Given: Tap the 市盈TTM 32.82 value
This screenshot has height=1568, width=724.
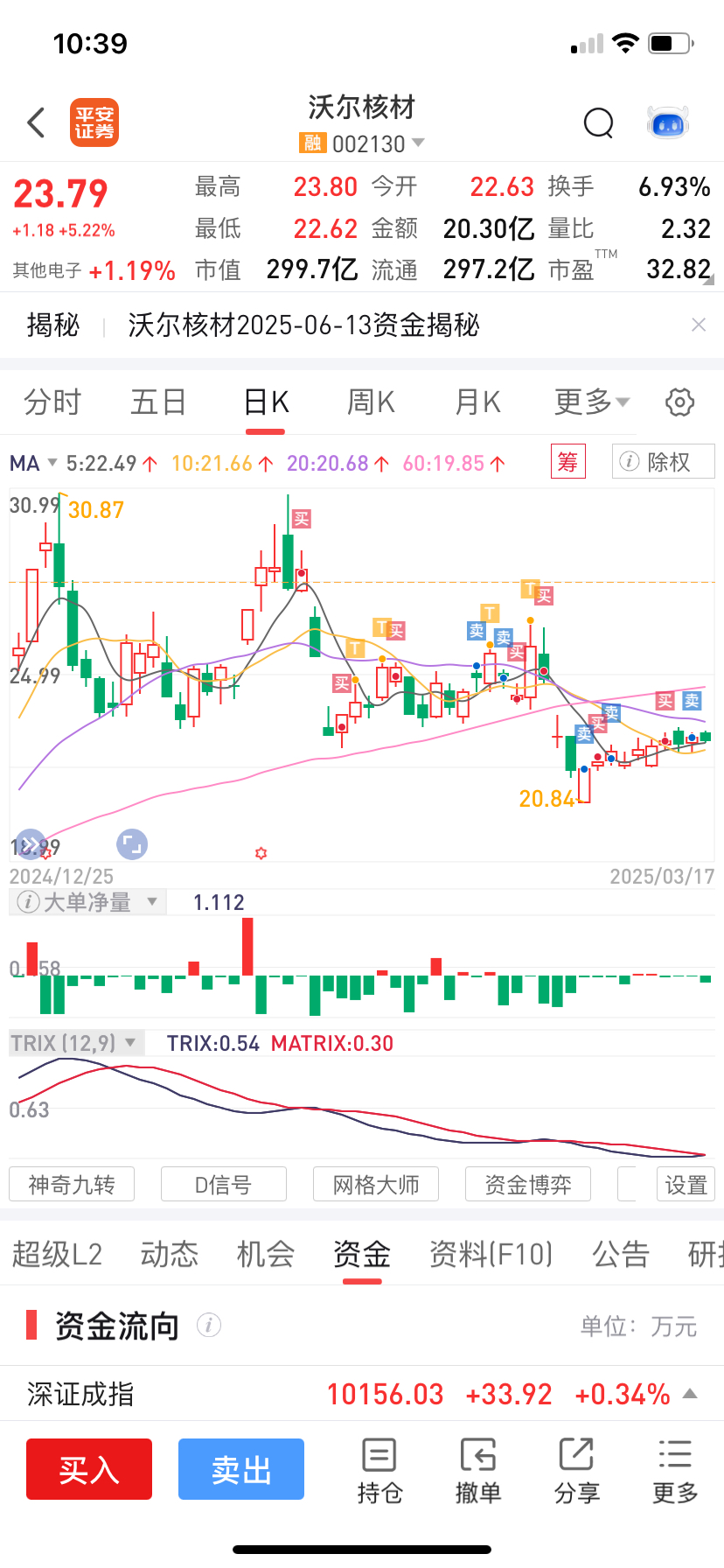Looking at the screenshot, I should coord(679,269).
